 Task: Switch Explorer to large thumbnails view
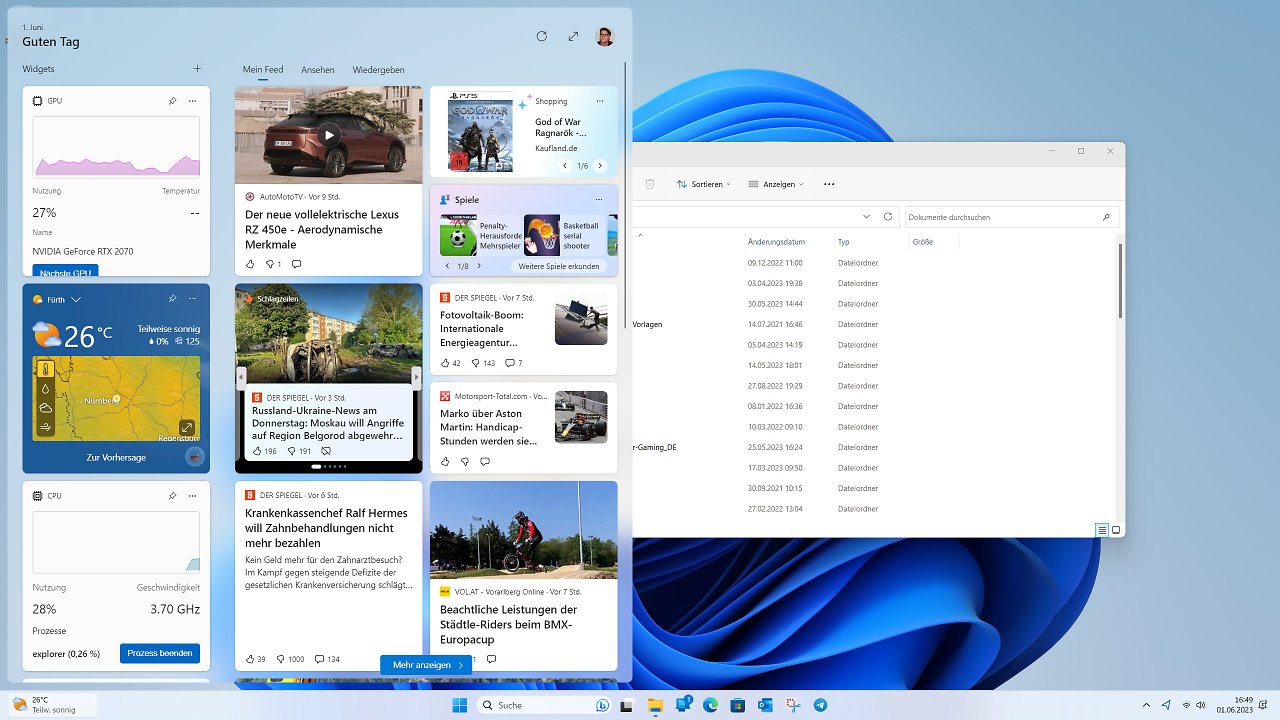(x=1116, y=530)
